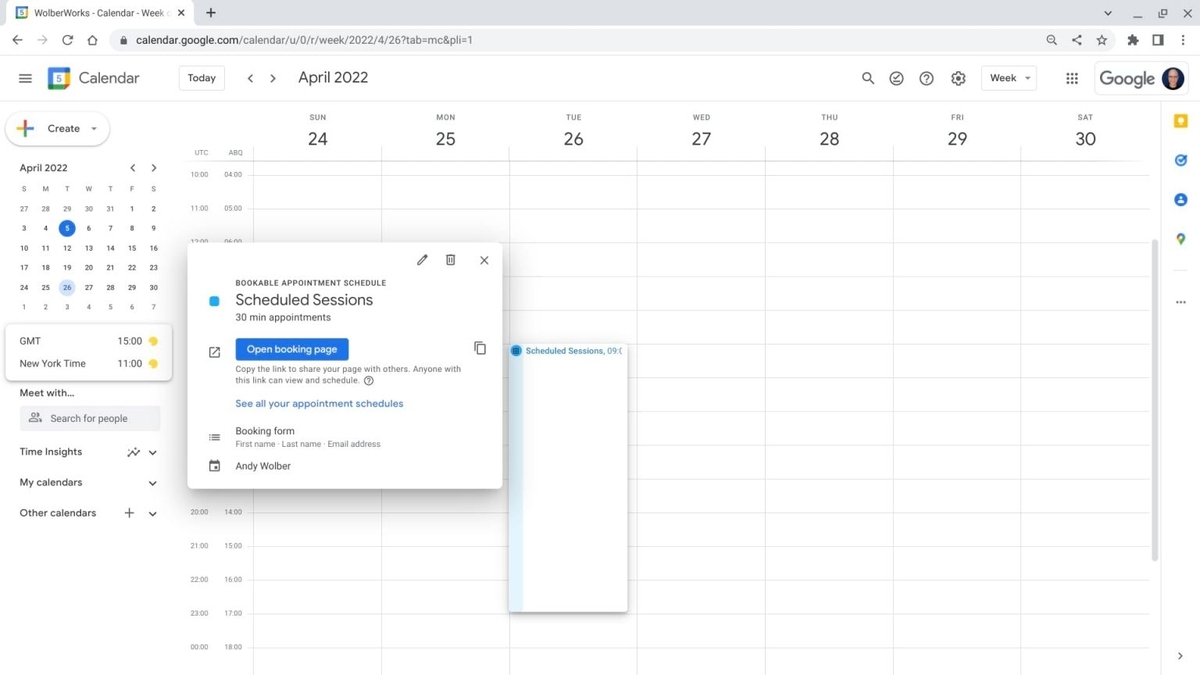Image resolution: width=1200 pixels, height=675 pixels.
Task: Edit the Scheduled Sessions appointment schedule
Action: coord(421,259)
